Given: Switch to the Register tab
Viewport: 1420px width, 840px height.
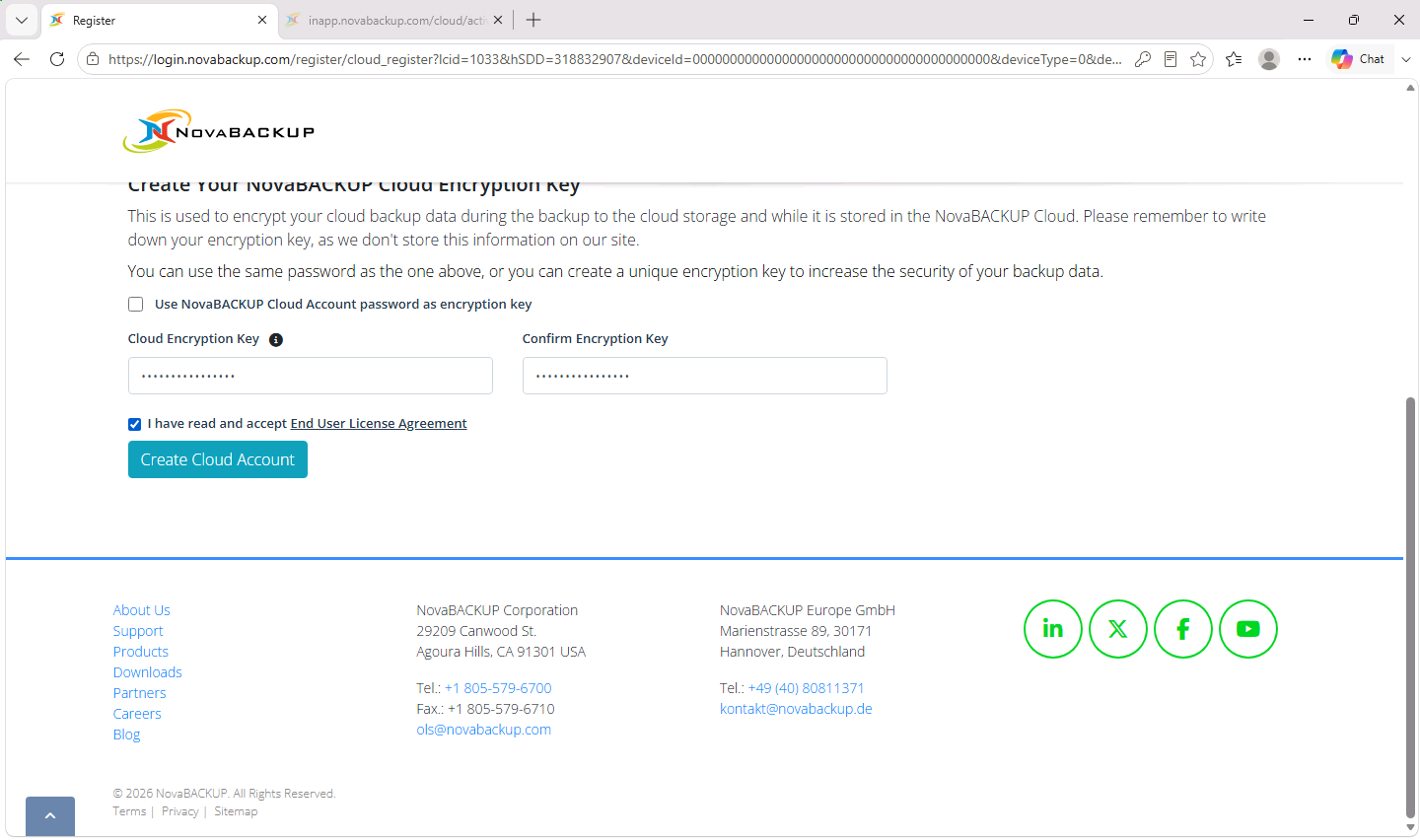Looking at the screenshot, I should point(158,20).
